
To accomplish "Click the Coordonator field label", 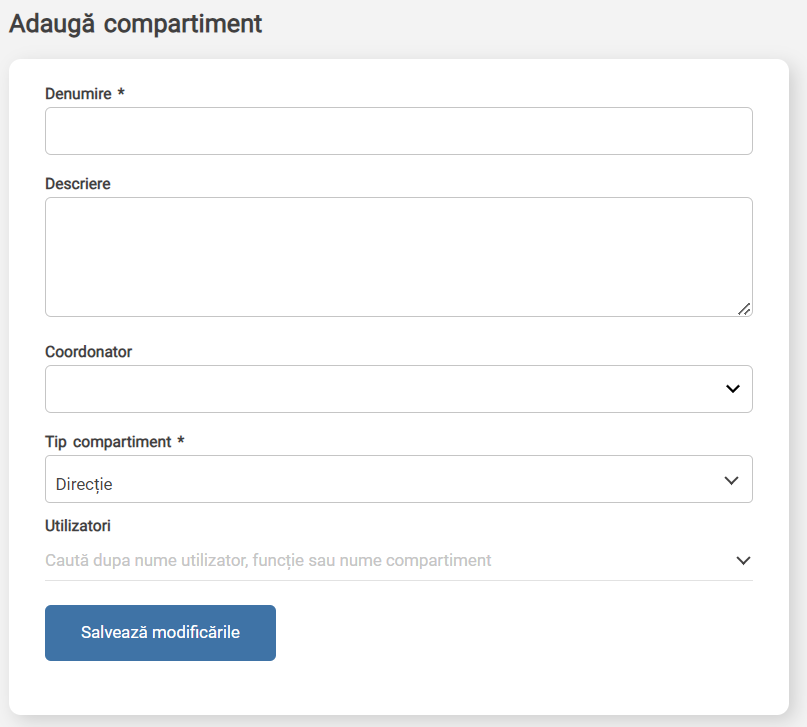I will tap(89, 352).
